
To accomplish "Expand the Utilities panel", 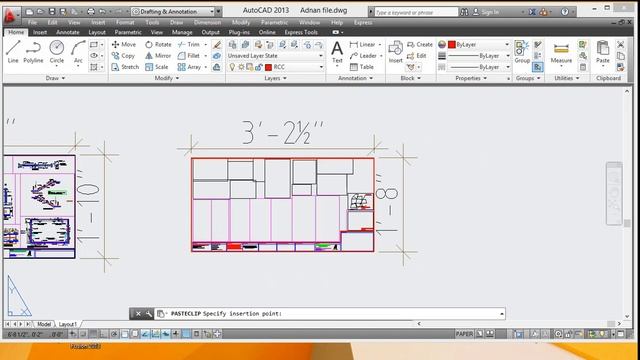I will tap(567, 78).
